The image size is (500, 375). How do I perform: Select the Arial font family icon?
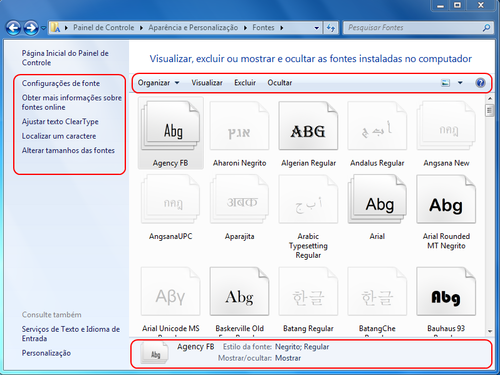pyautogui.click(x=377, y=199)
